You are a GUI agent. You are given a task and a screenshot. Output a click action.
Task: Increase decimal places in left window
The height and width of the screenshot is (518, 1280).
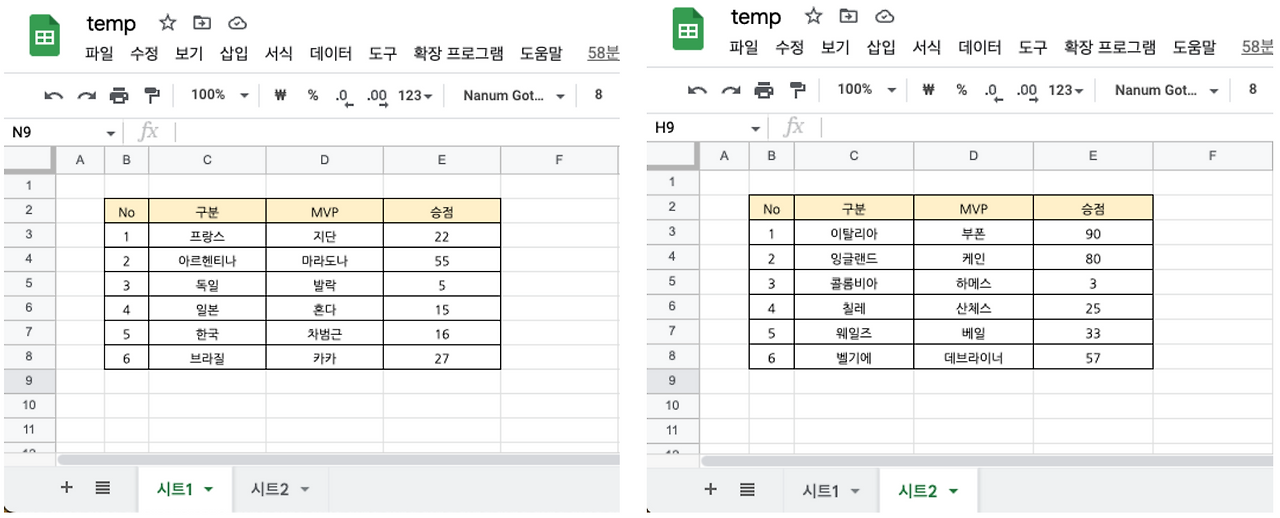[x=377, y=96]
